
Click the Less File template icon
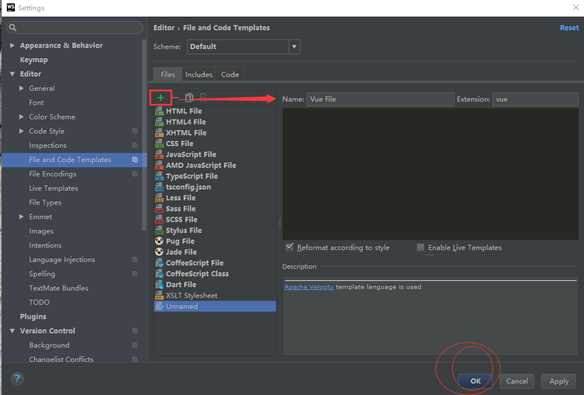click(159, 198)
